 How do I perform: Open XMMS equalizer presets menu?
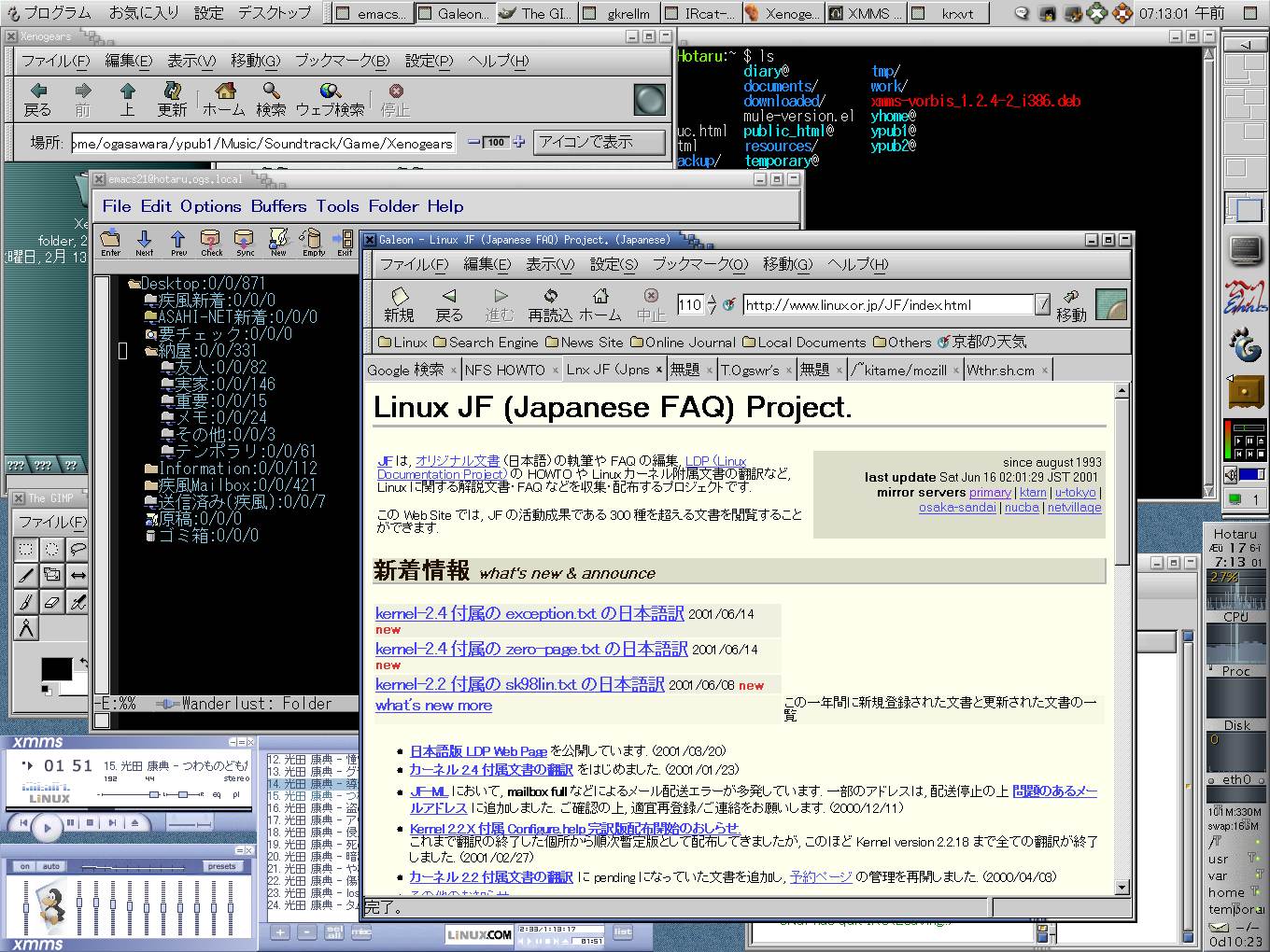[221, 866]
